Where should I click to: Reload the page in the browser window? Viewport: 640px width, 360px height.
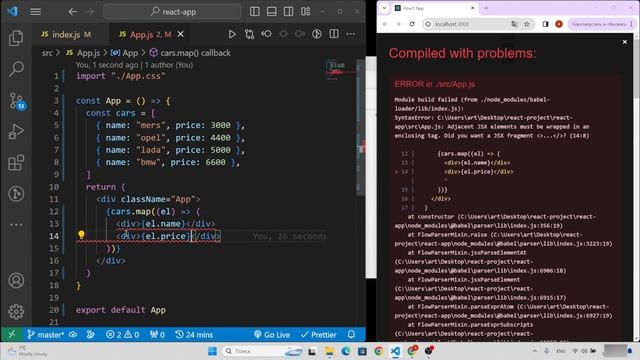tap(412, 24)
